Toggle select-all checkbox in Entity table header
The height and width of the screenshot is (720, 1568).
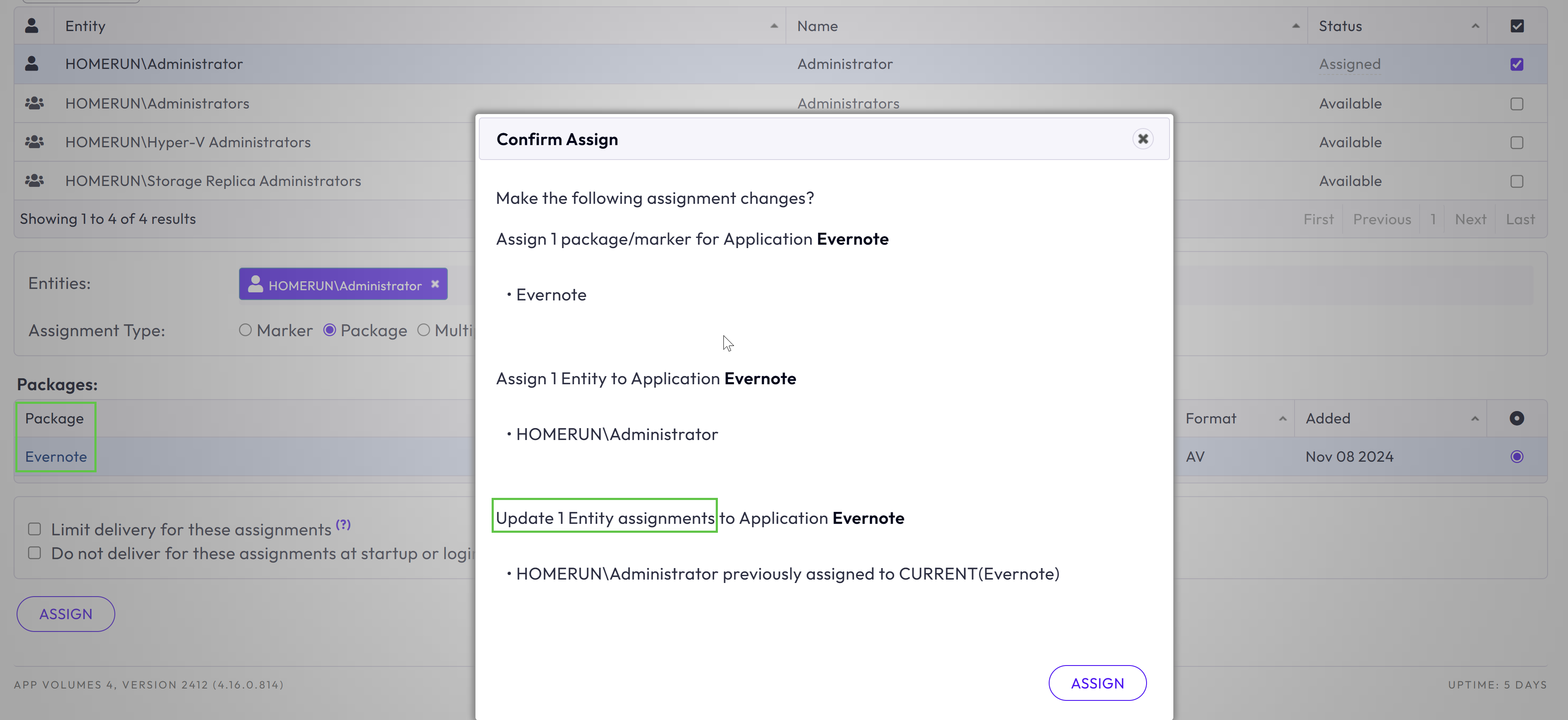[1516, 26]
